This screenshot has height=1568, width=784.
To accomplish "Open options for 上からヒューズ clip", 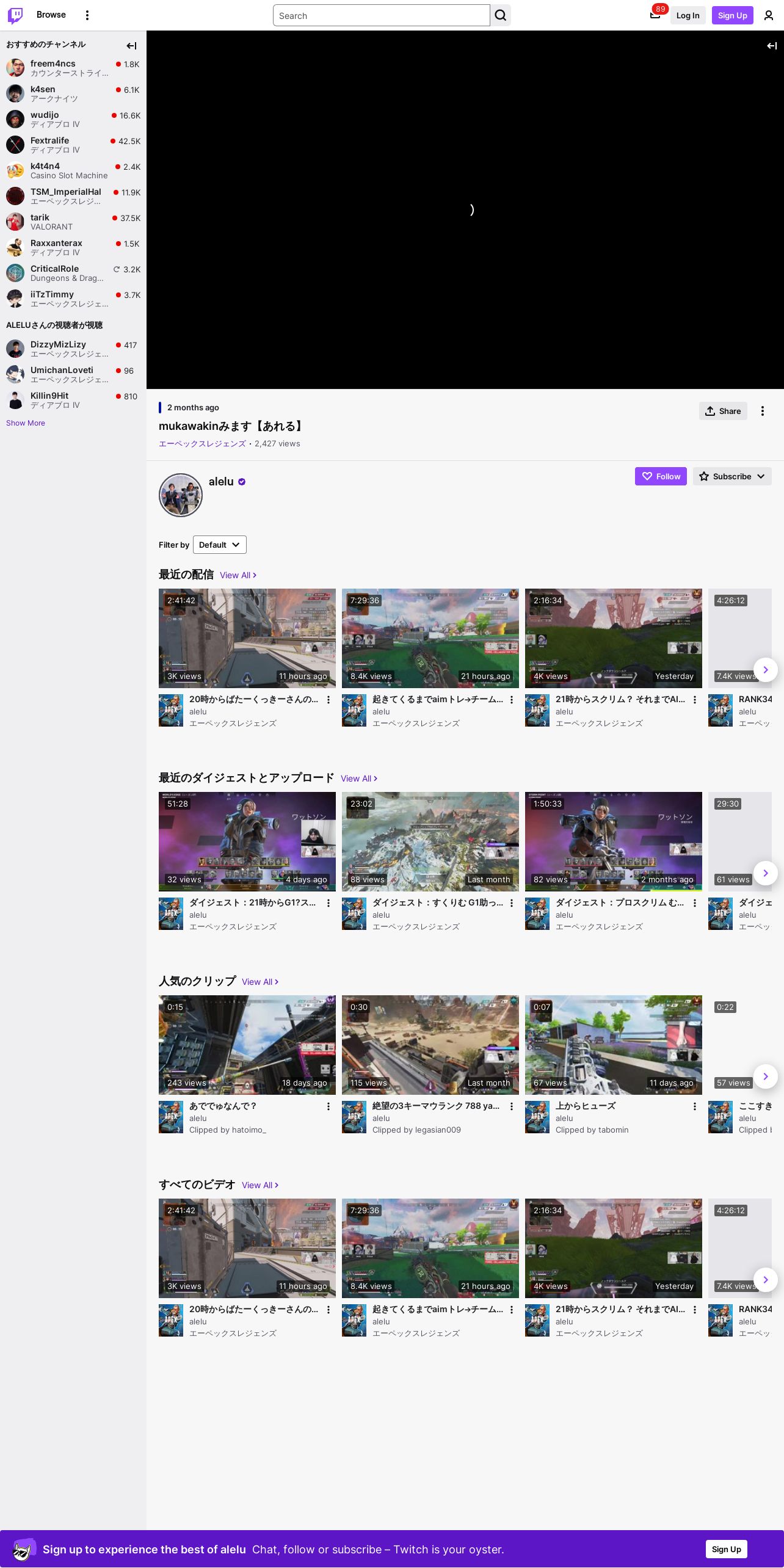I will [x=695, y=1106].
